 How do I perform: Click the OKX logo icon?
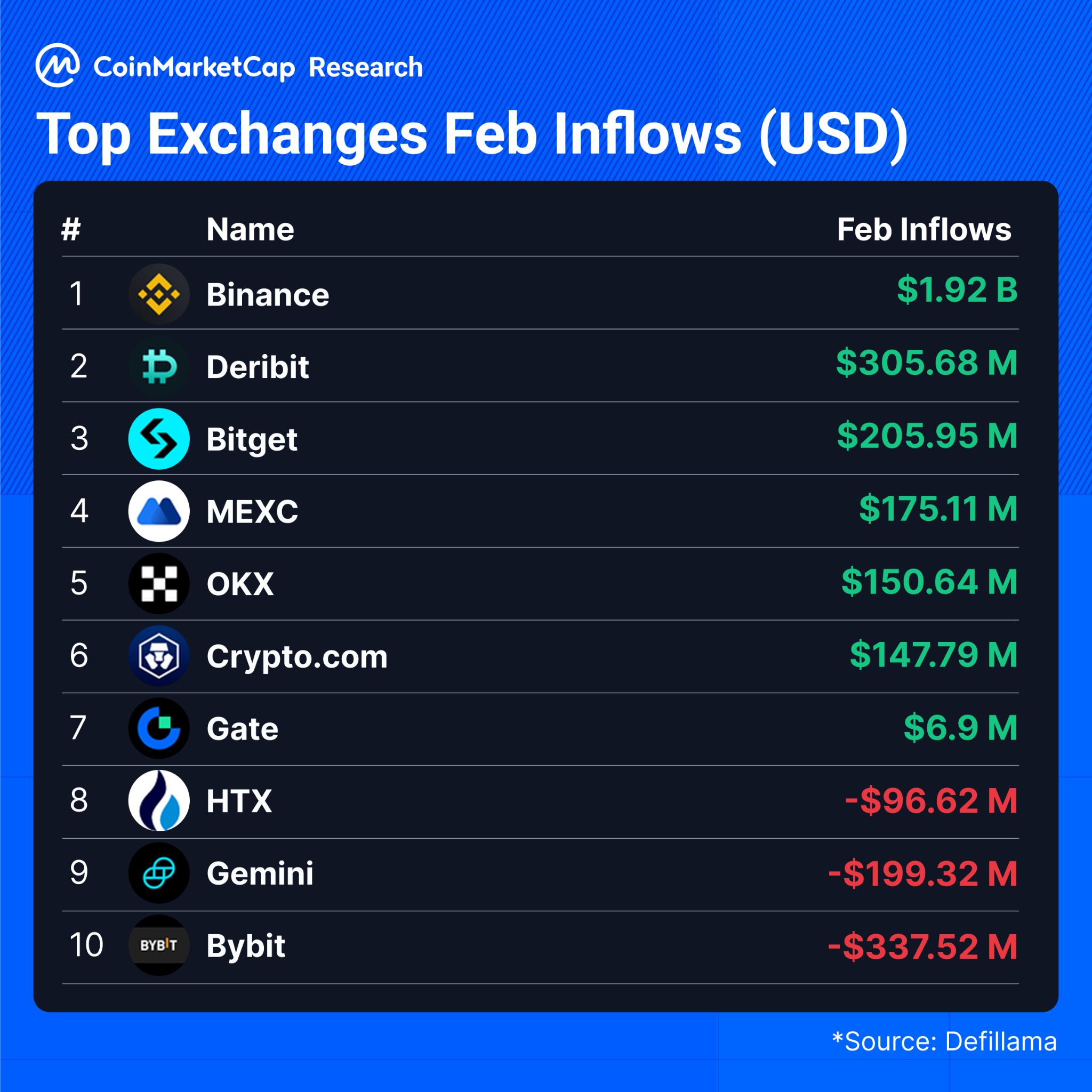click(x=159, y=583)
